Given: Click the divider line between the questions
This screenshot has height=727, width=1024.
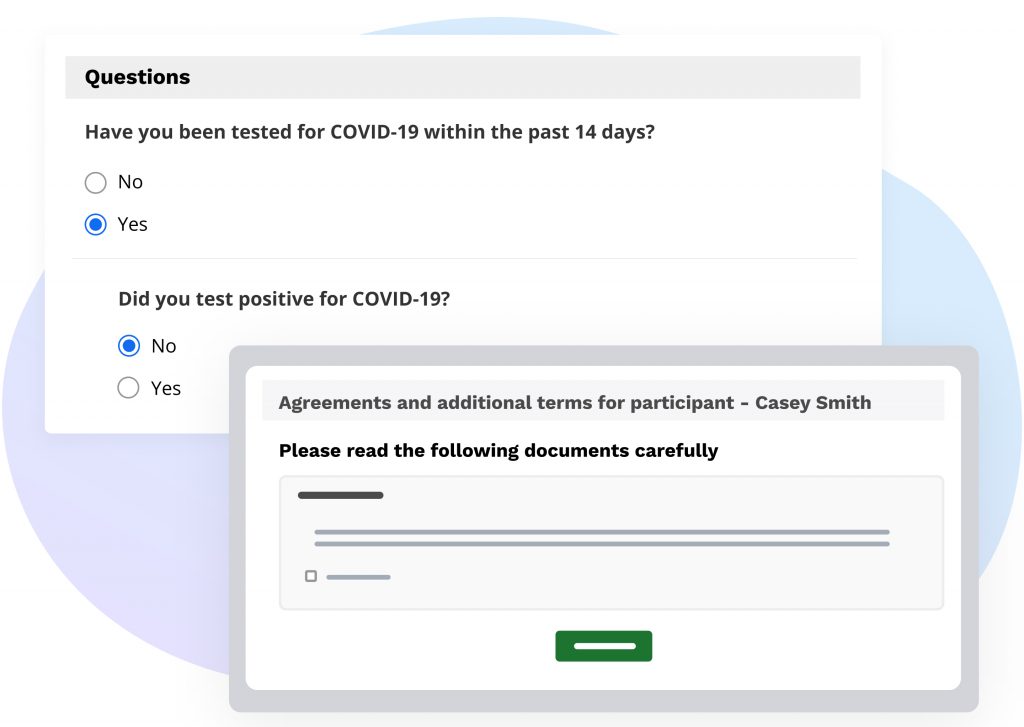Looking at the screenshot, I should [464, 259].
